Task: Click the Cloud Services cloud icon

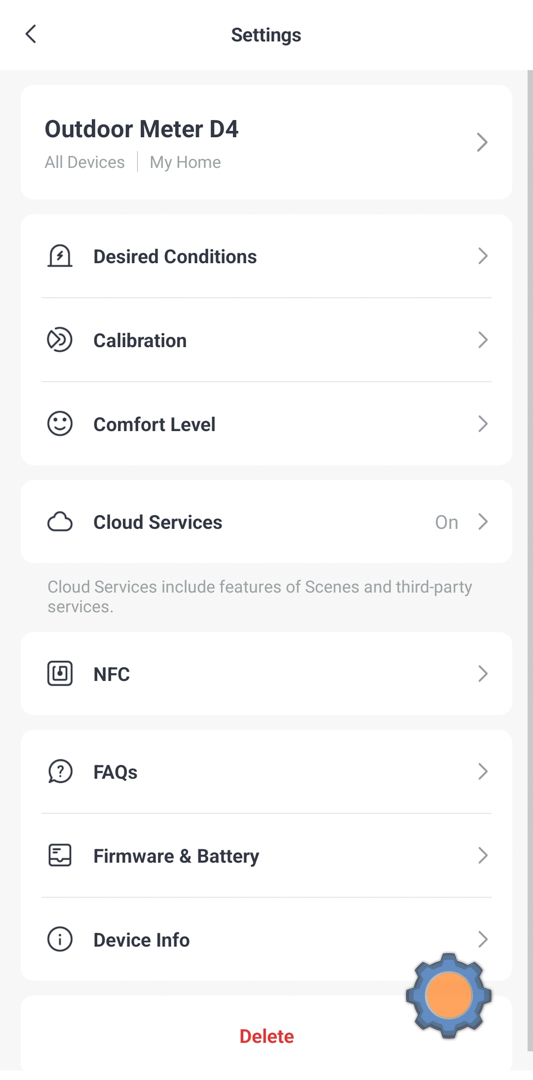Action: (60, 522)
